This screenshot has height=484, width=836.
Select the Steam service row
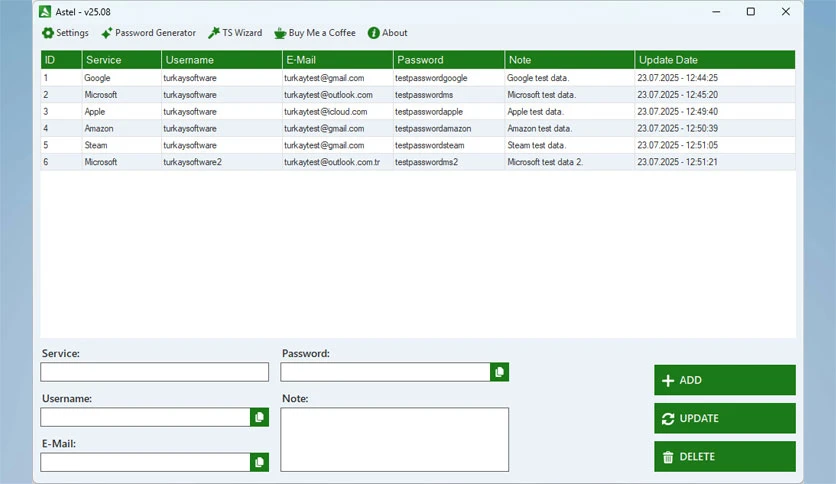tap(418, 145)
